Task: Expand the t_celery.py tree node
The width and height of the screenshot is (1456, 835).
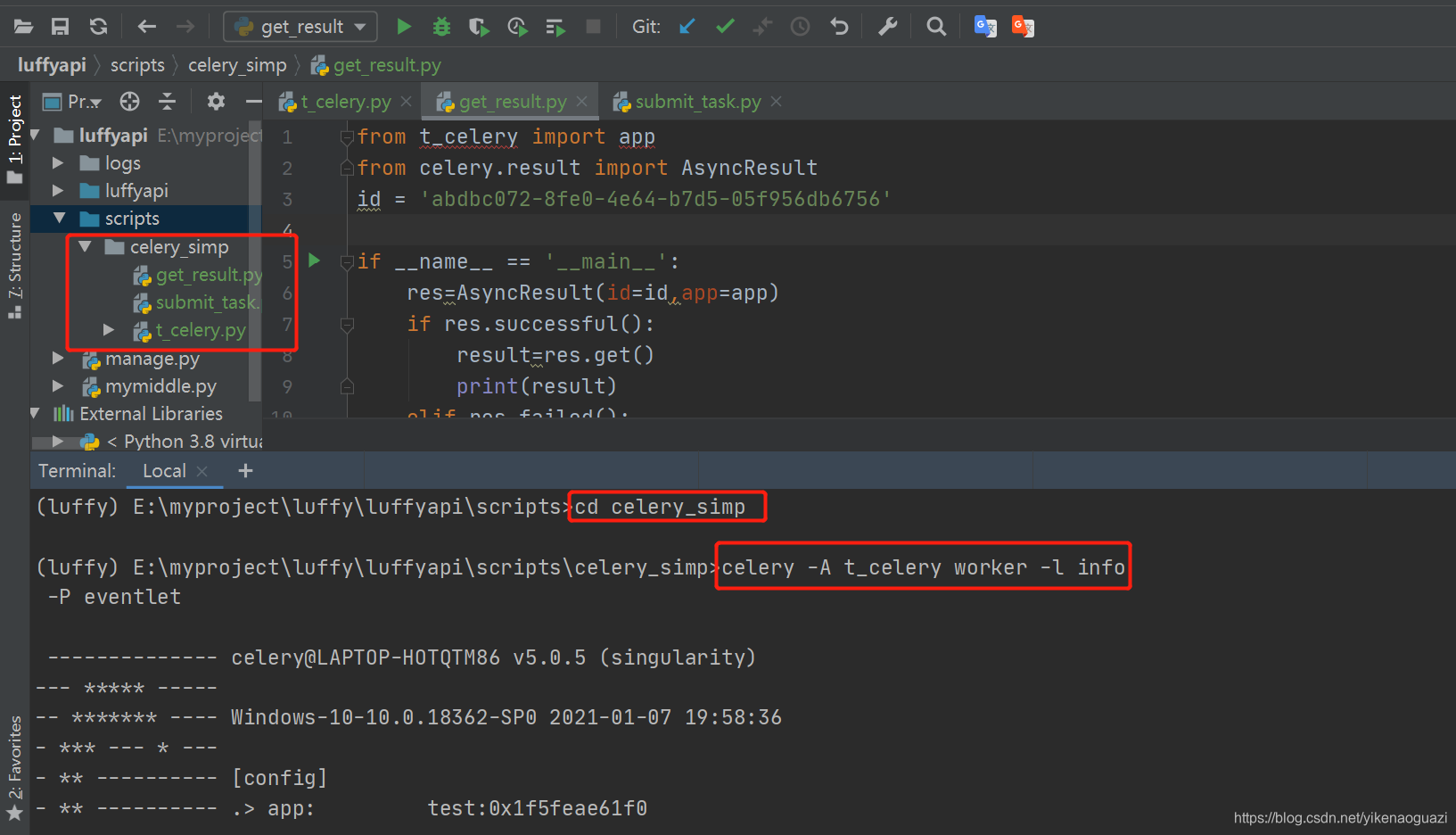Action: click(x=109, y=330)
